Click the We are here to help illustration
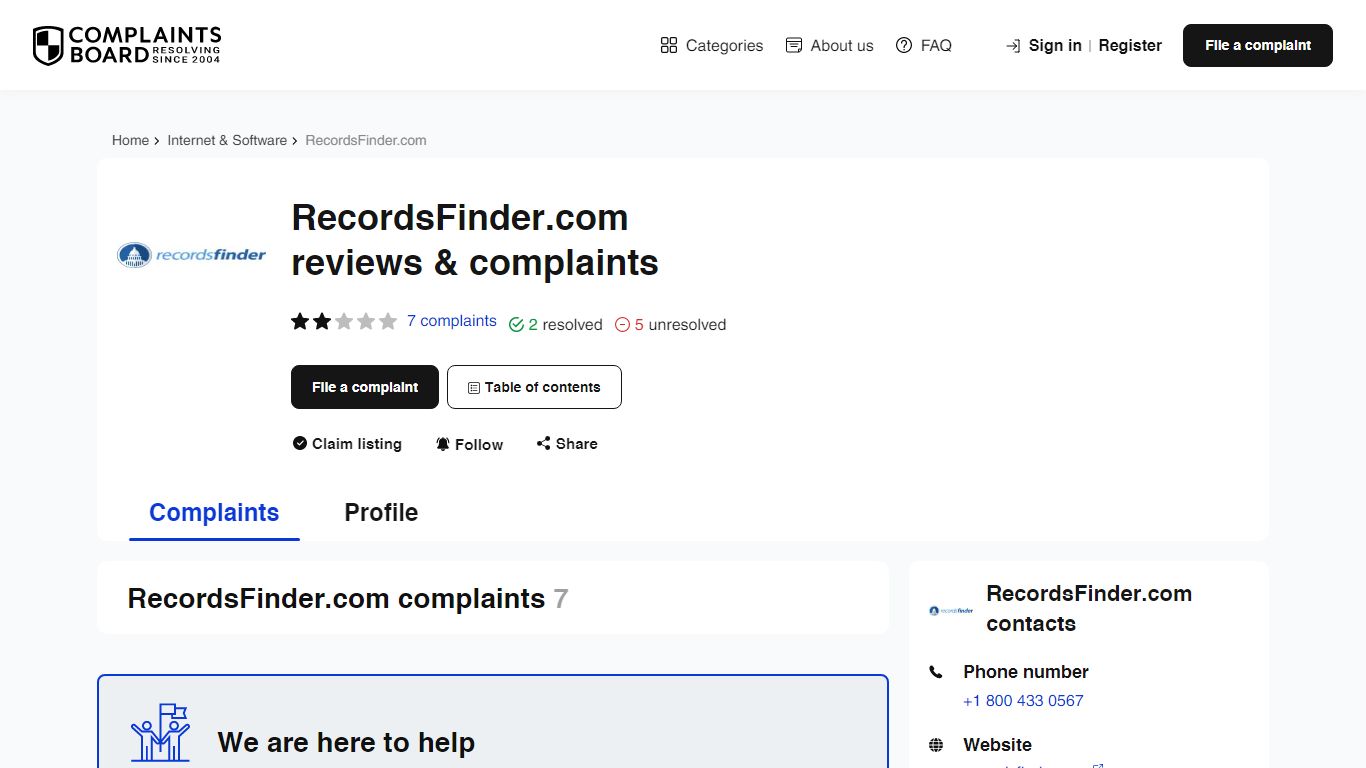Image resolution: width=1366 pixels, height=768 pixels. 160,733
